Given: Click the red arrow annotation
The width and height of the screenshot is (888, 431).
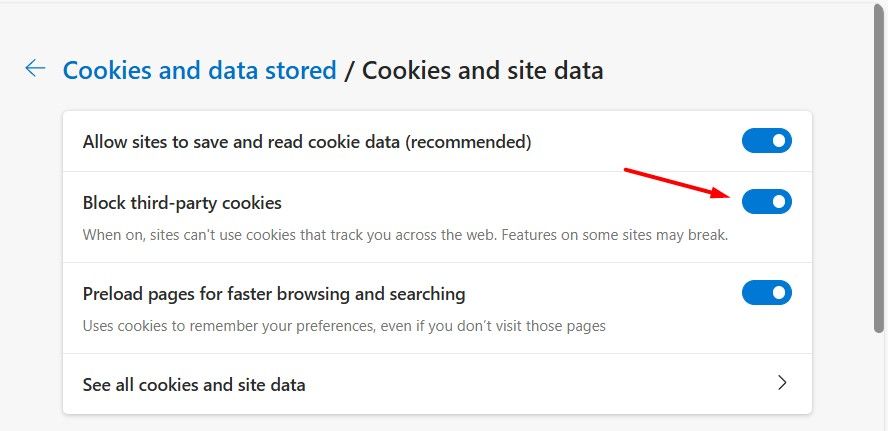Looking at the screenshot, I should tap(675, 183).
